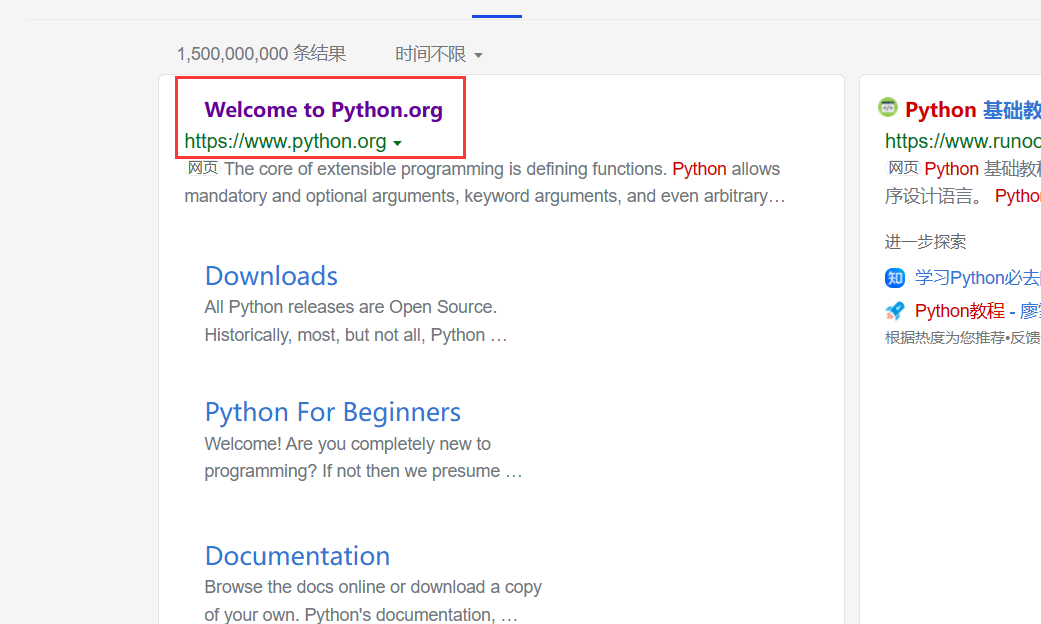The height and width of the screenshot is (624, 1041).
Task: Click the 'All Python releases are Open Source' description
Action: pyautogui.click(x=356, y=321)
